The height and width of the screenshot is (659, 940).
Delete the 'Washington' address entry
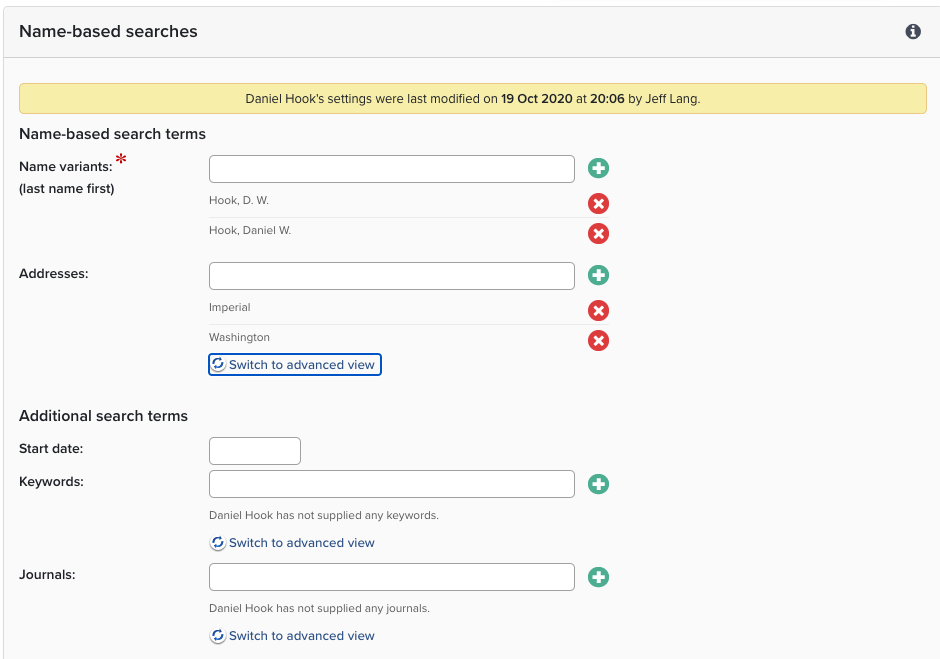pyautogui.click(x=598, y=341)
